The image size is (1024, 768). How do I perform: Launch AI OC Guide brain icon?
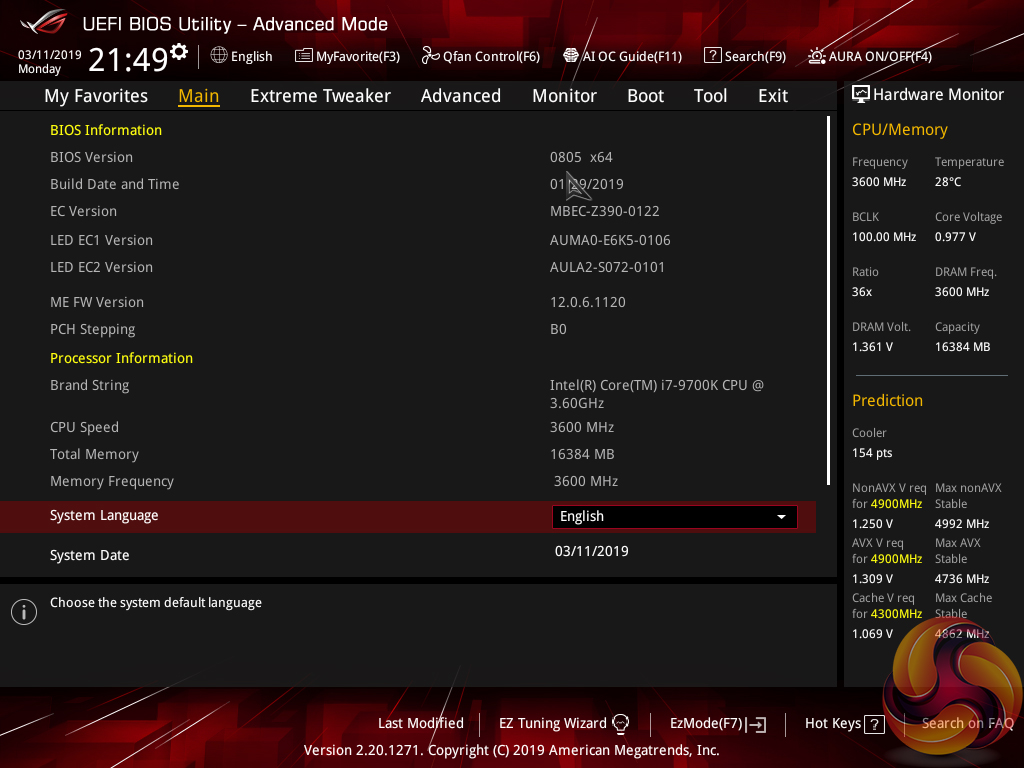pos(571,56)
